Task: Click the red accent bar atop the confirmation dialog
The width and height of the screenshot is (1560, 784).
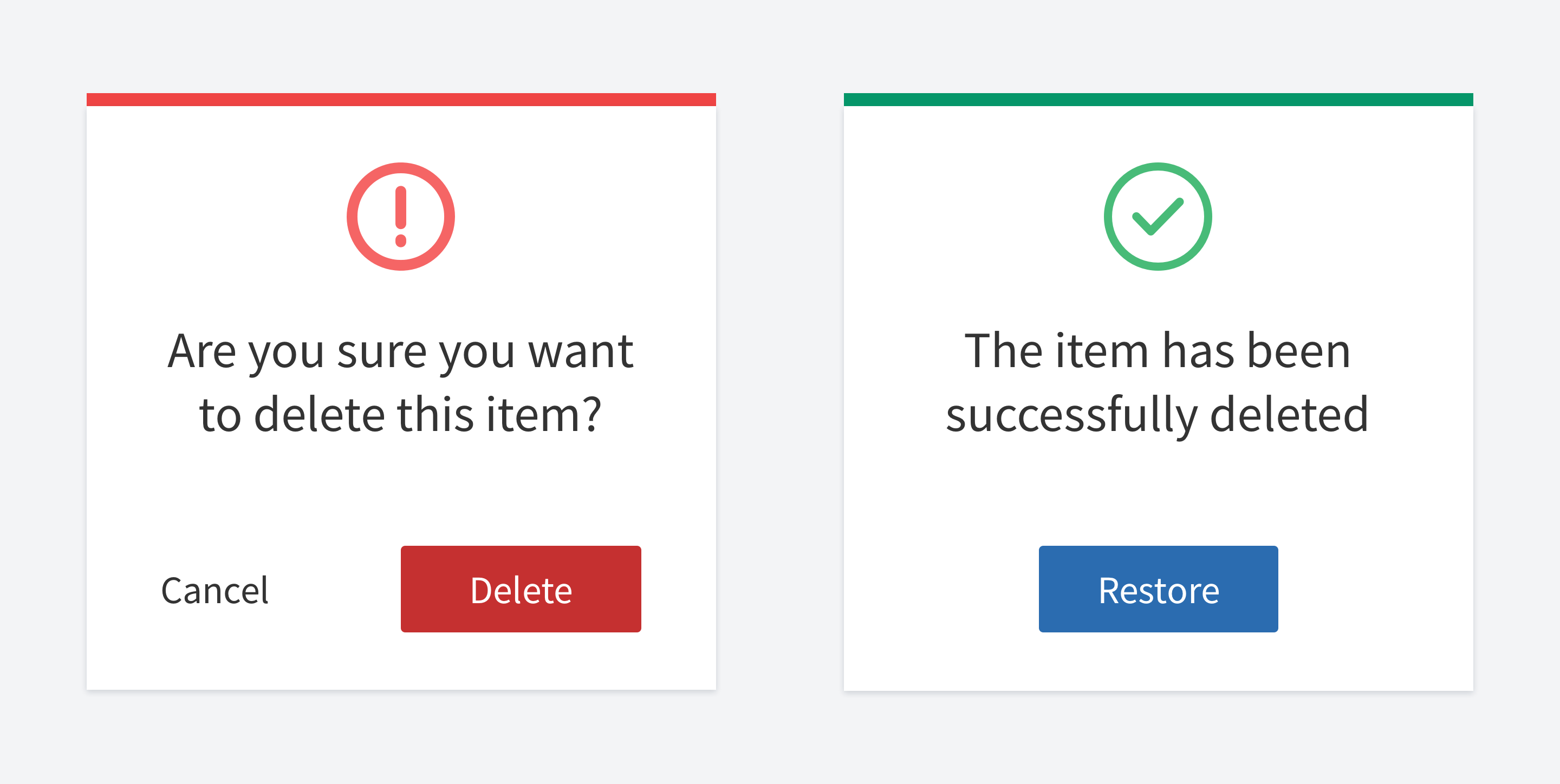Action: point(401,99)
